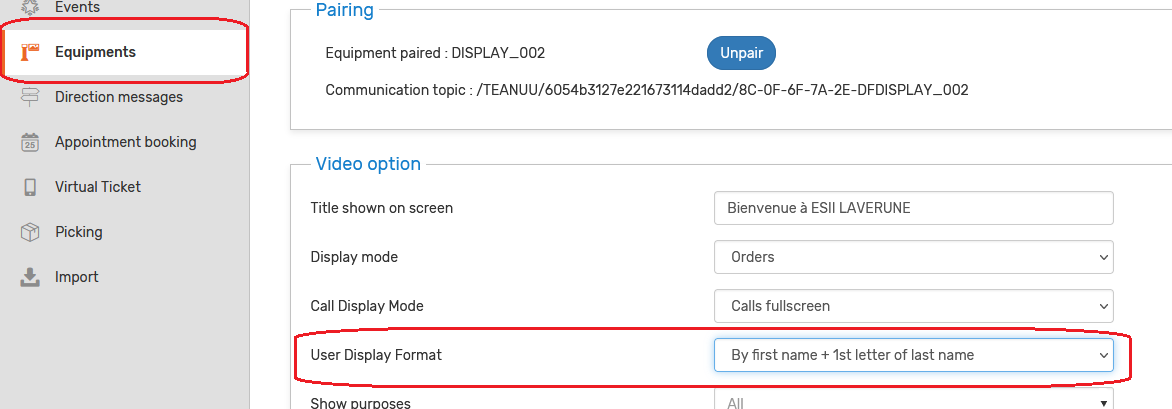Click the Virtual Ticket phone icon
Viewport: 1172px width, 409px height.
pos(30,187)
